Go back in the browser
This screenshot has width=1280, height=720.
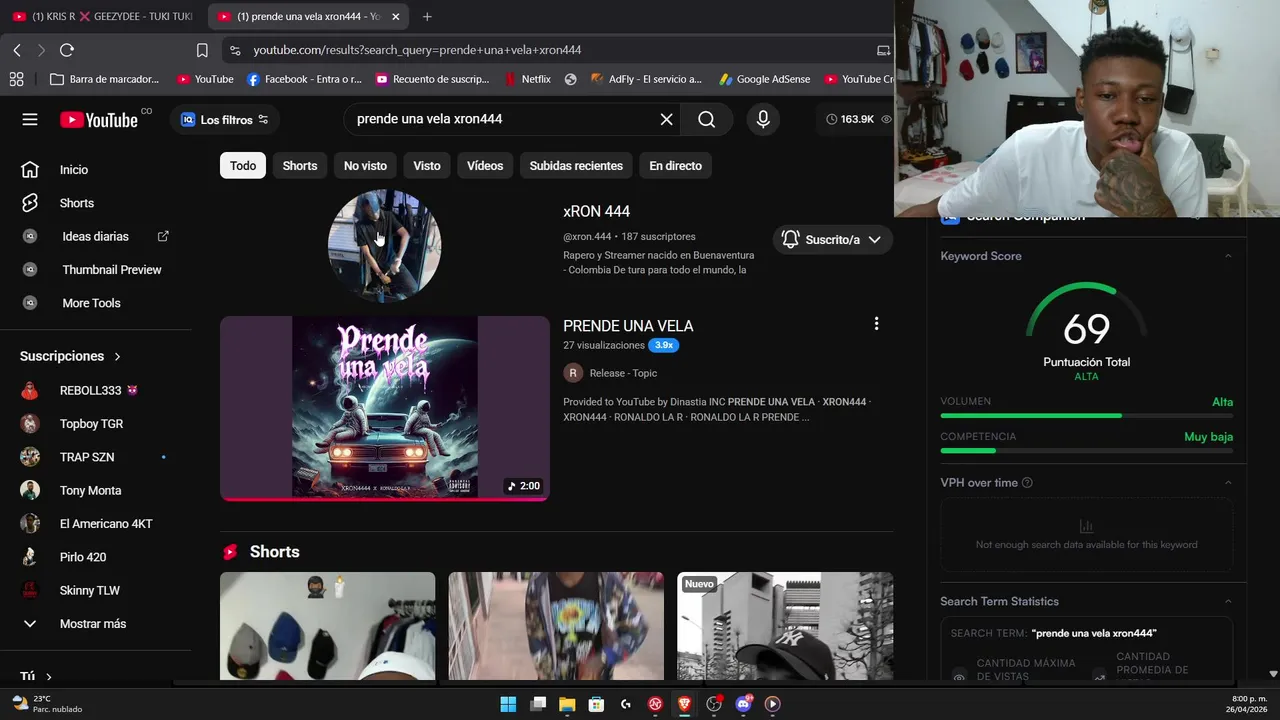[x=17, y=50]
